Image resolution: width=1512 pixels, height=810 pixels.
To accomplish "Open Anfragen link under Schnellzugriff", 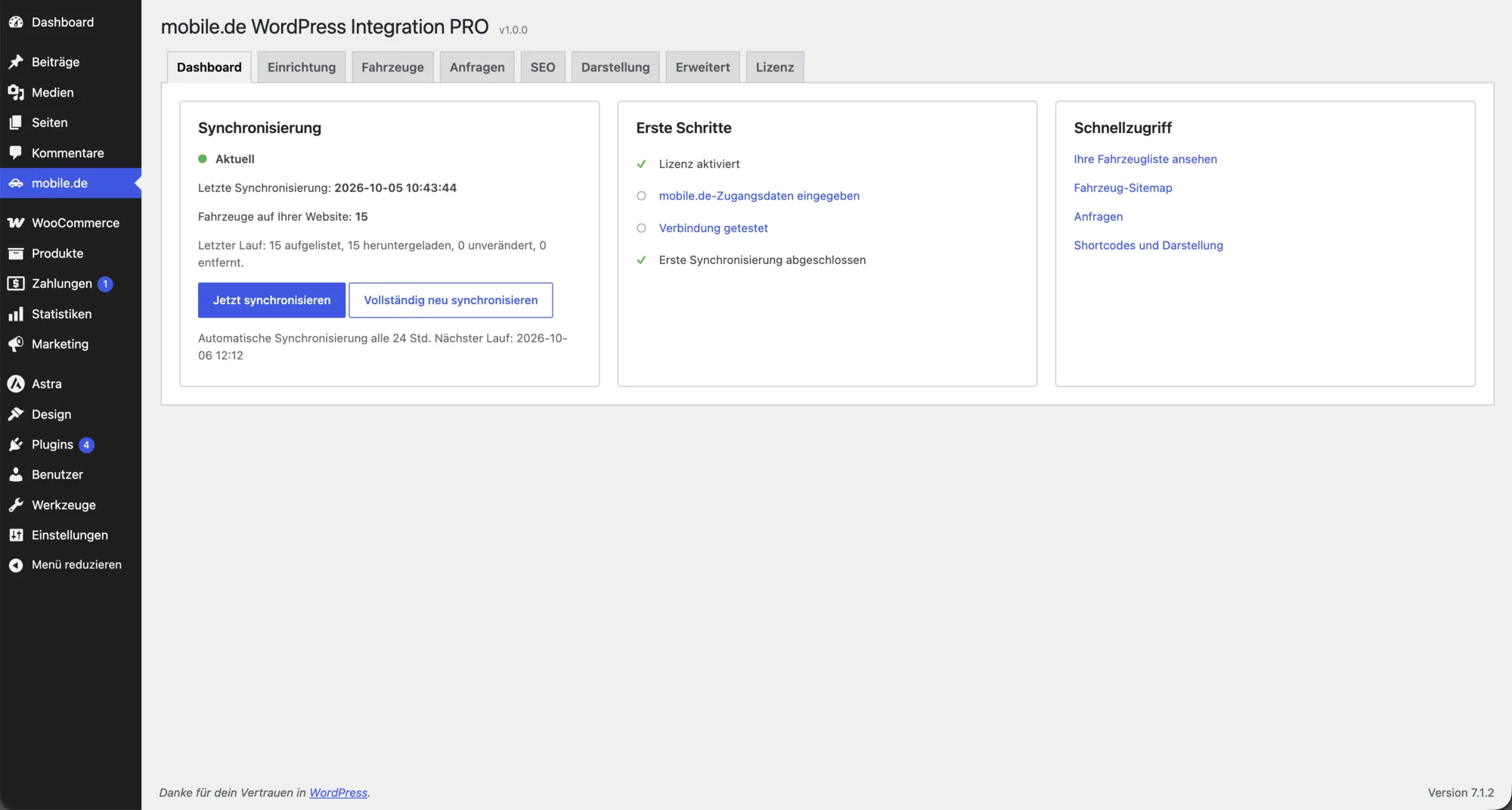I will (1098, 217).
